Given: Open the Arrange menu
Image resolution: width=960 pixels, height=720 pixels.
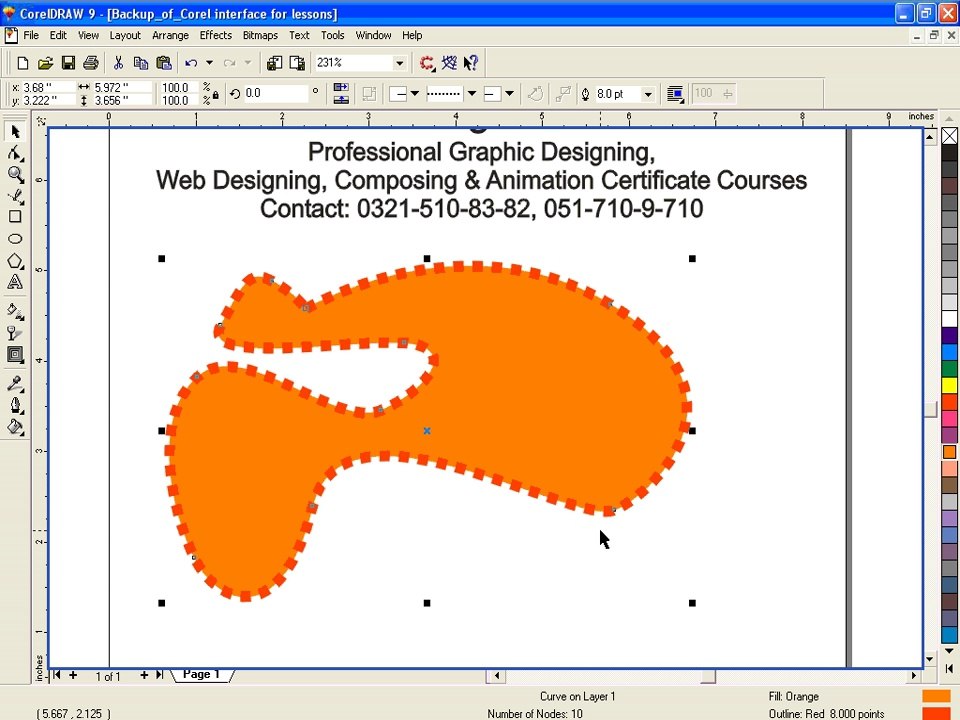Looking at the screenshot, I should 170,36.
